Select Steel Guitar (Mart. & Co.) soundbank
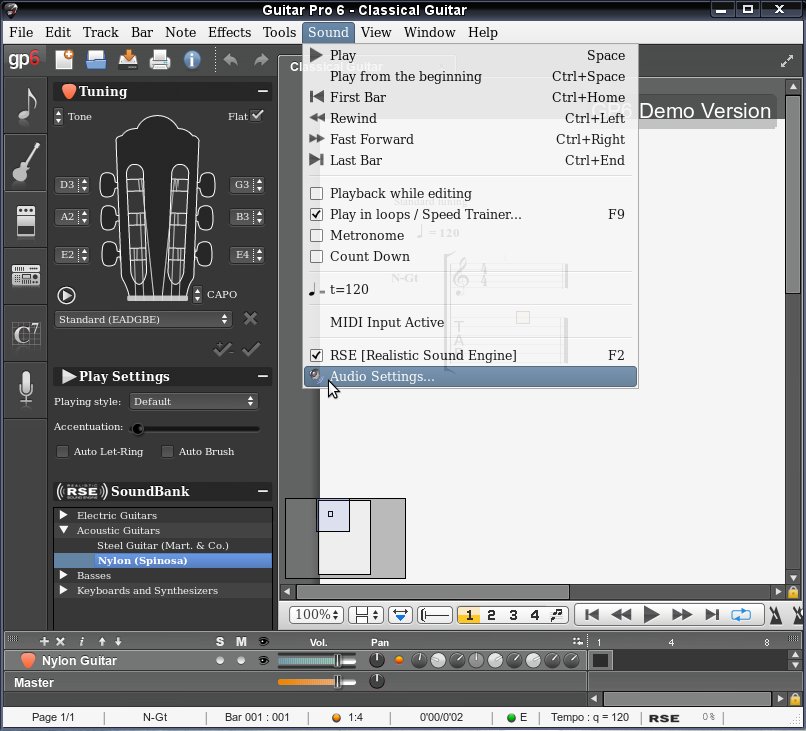 tap(162, 545)
